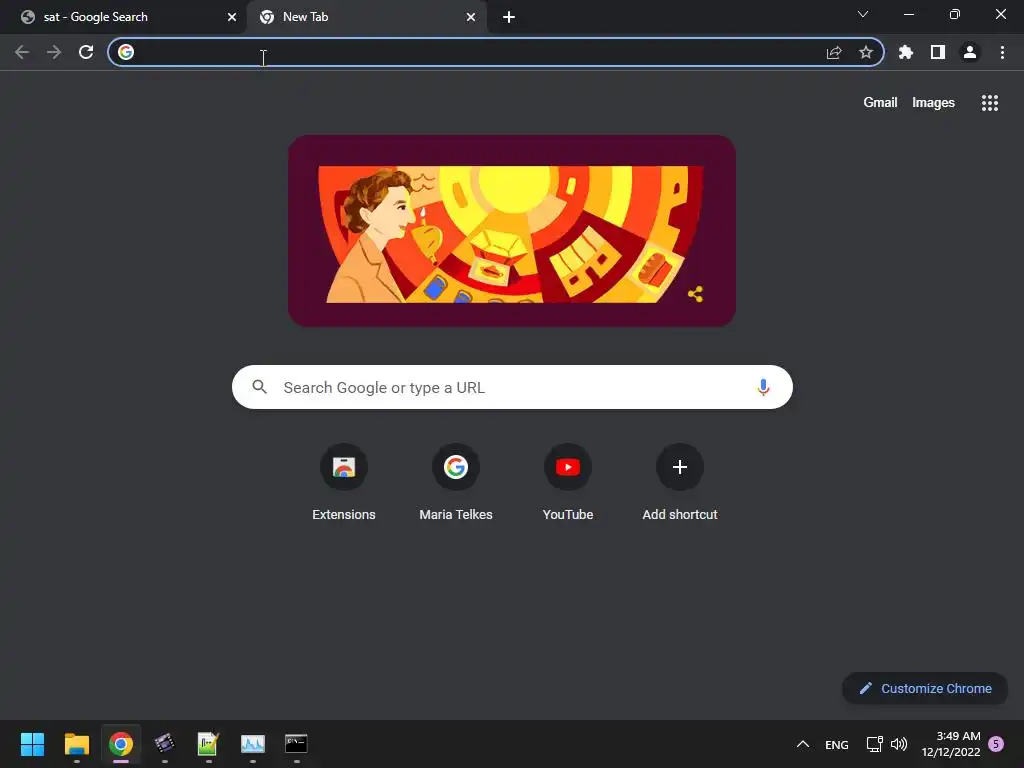Viewport: 1024px width, 768px height.
Task: Open the Extensions puzzle icon
Action: [x=906, y=52]
